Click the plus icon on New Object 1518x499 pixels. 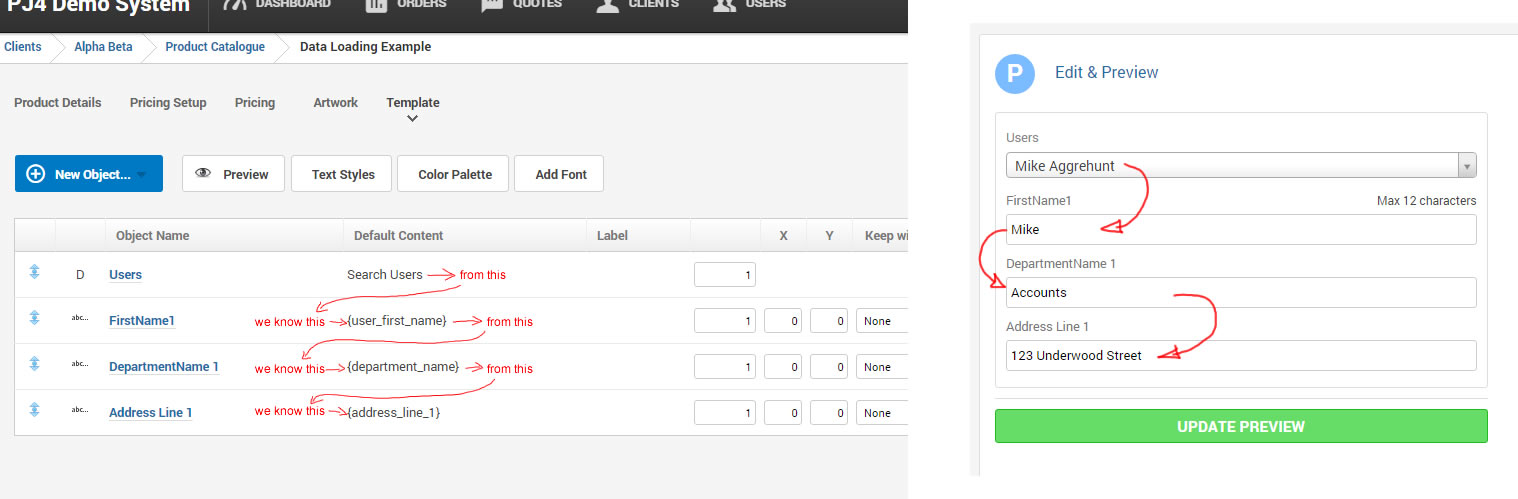[x=35, y=174]
